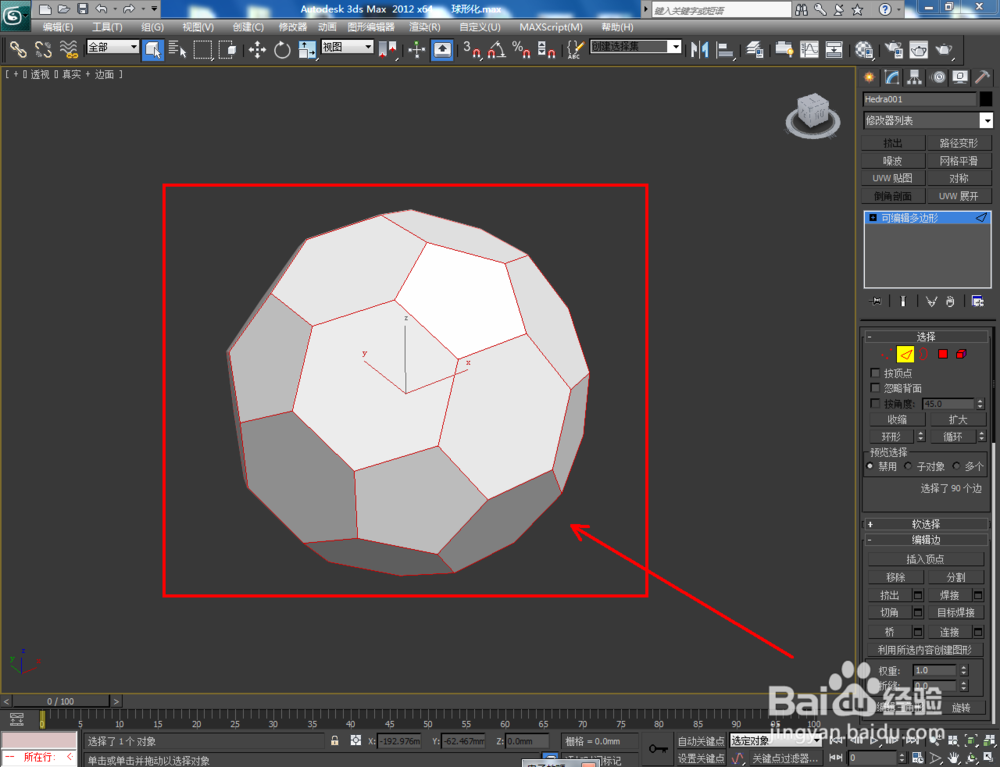Viewport: 1000px width, 767px height.
Task: Open the Layer Manager icon
Action: 754,49
